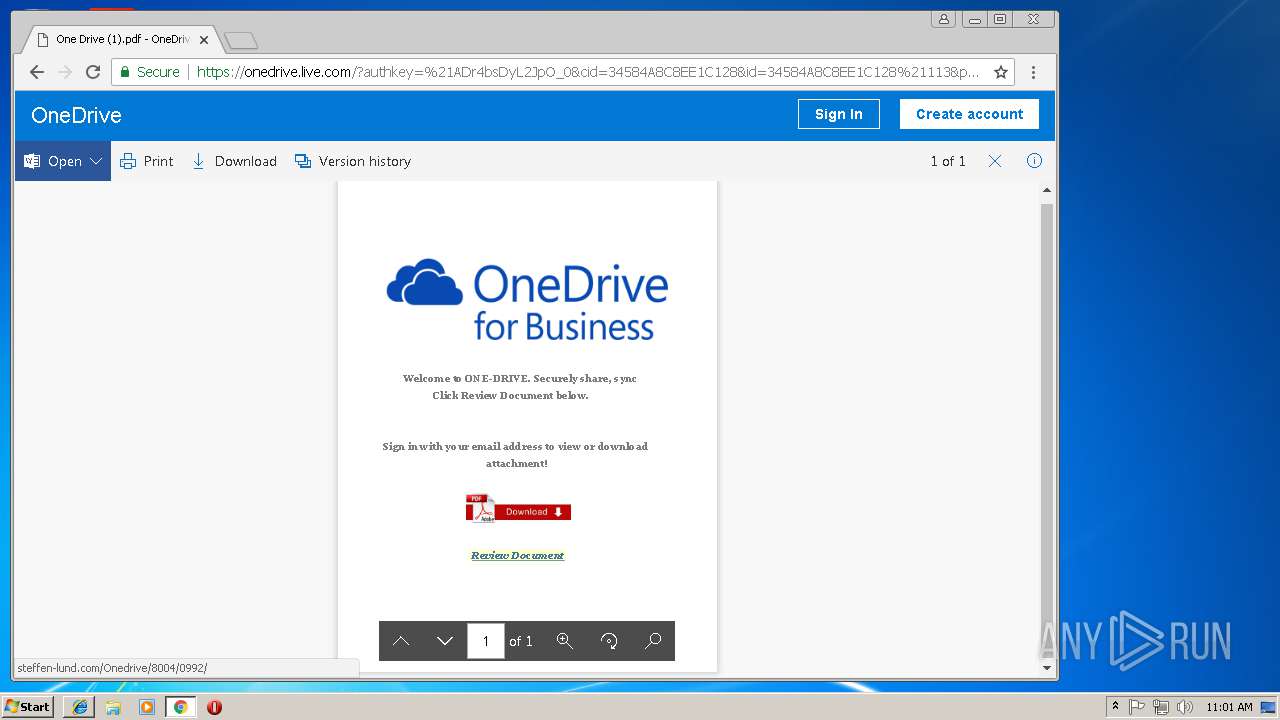Click the Chrome taskbar icon
Viewport: 1280px width, 720px height.
[181, 707]
